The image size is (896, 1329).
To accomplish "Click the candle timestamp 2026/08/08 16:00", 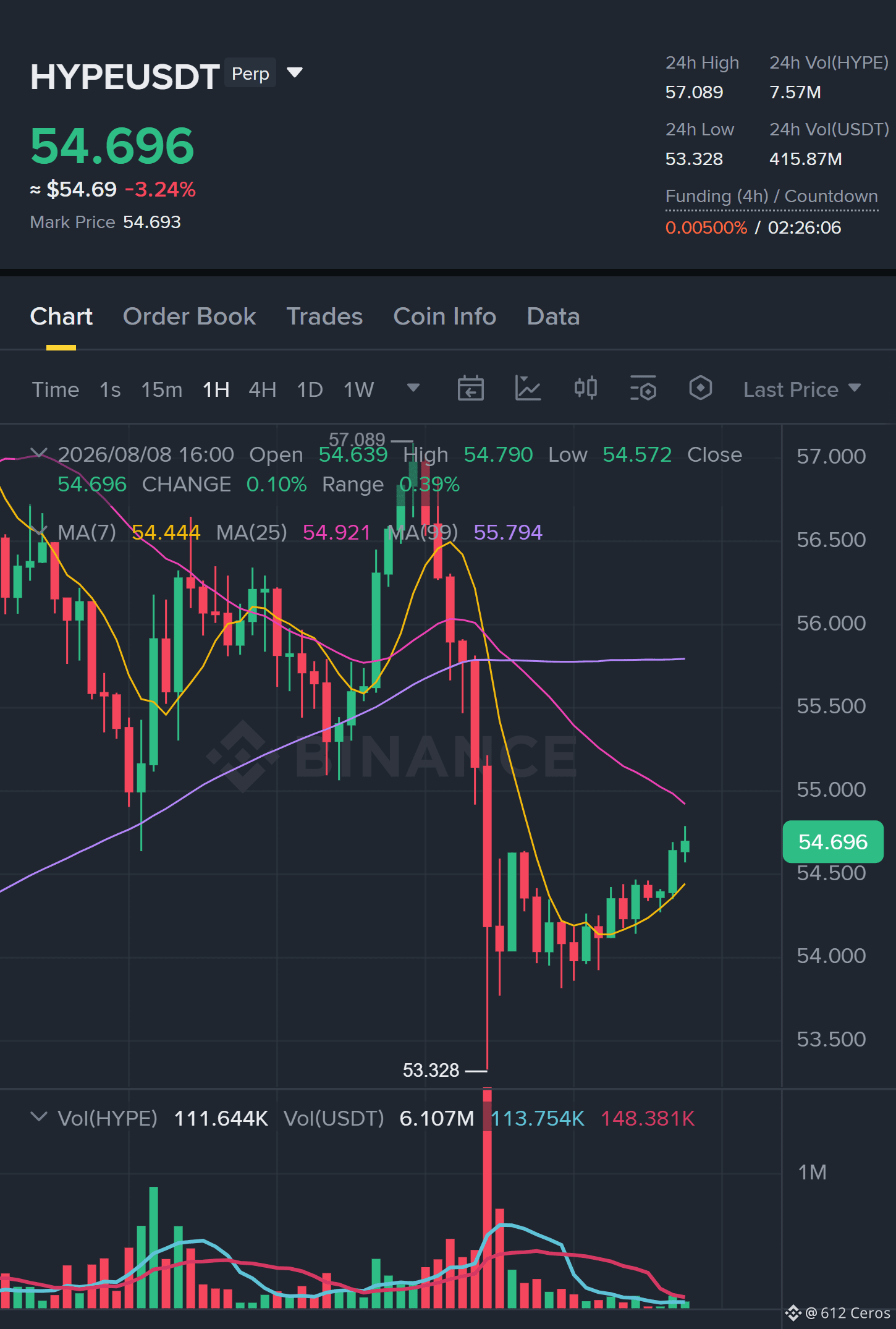I will point(146,454).
